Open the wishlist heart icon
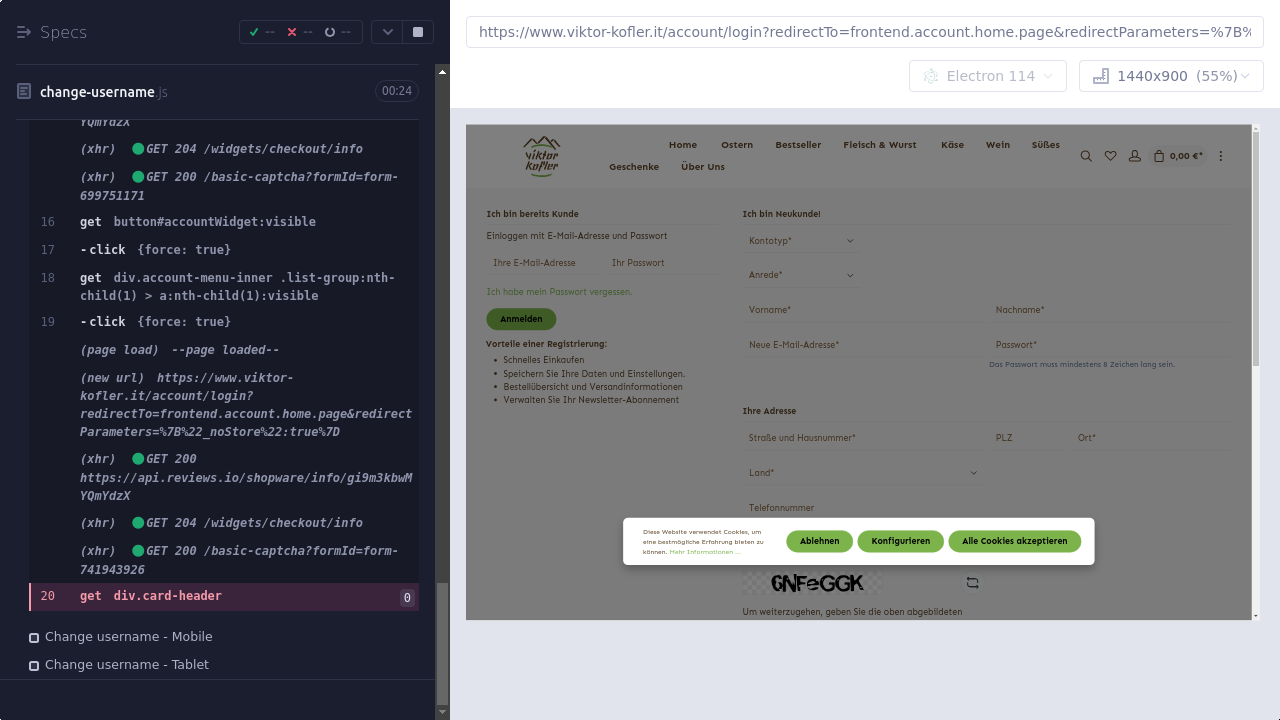1280x720 pixels. pos(1110,156)
